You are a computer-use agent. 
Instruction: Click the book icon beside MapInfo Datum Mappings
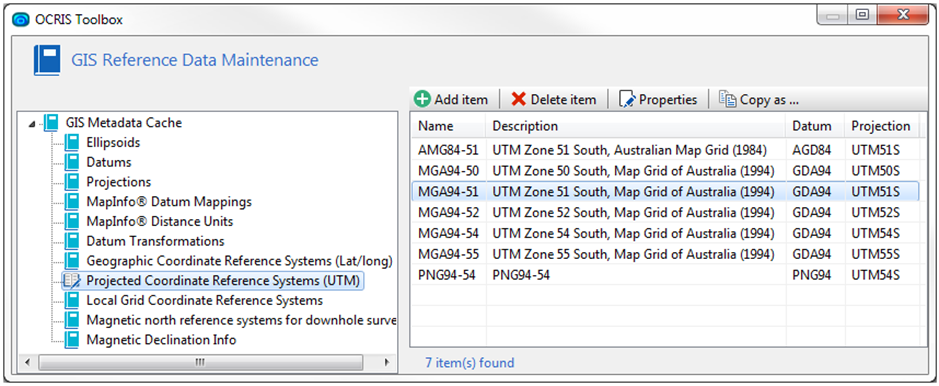pyautogui.click(x=72, y=202)
